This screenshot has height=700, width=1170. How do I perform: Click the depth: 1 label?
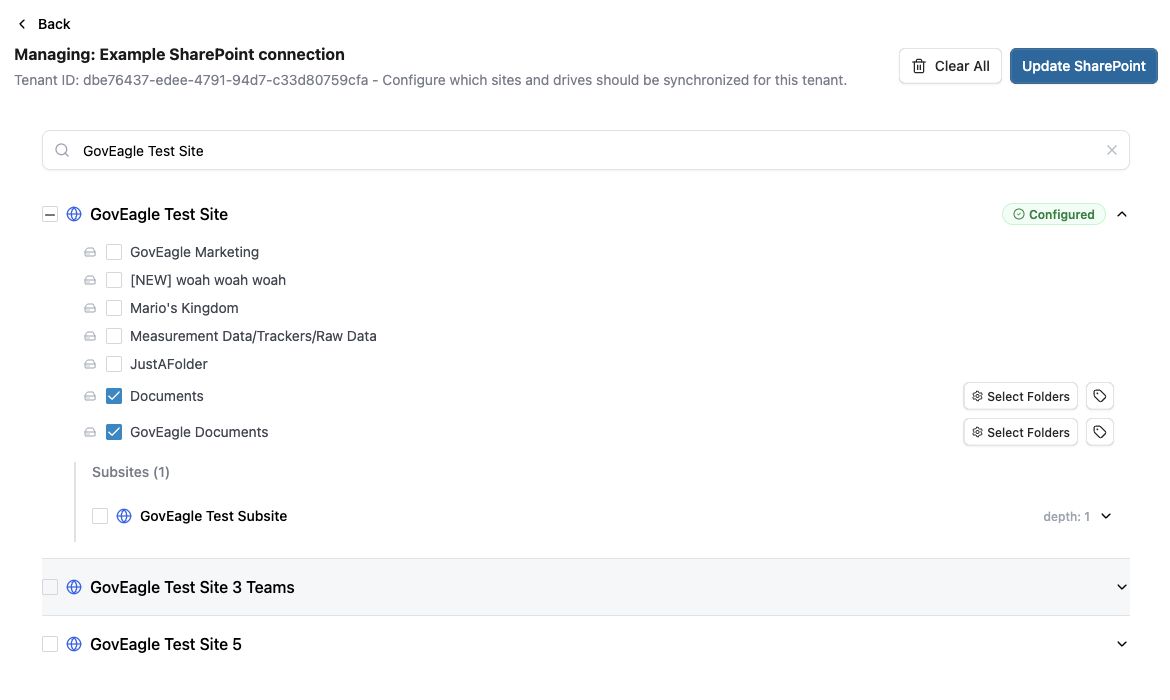(1066, 516)
